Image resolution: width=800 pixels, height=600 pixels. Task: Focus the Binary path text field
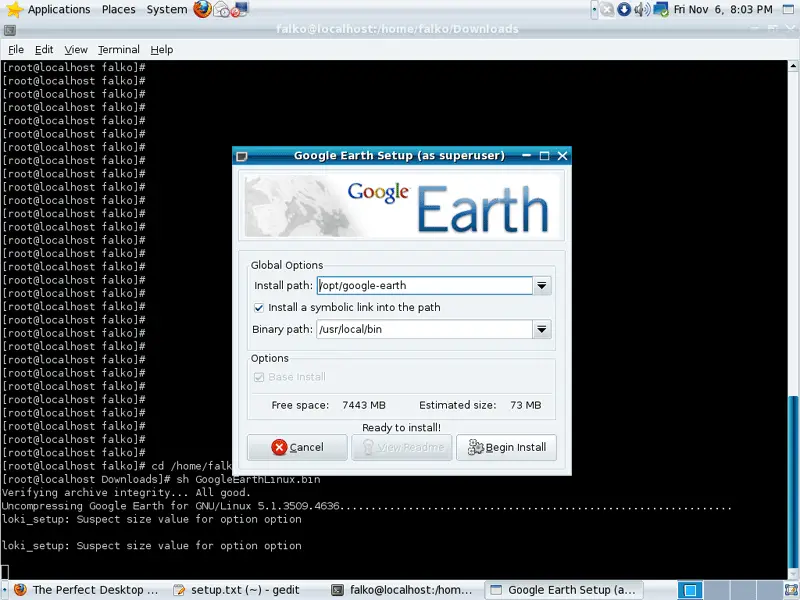(x=424, y=330)
